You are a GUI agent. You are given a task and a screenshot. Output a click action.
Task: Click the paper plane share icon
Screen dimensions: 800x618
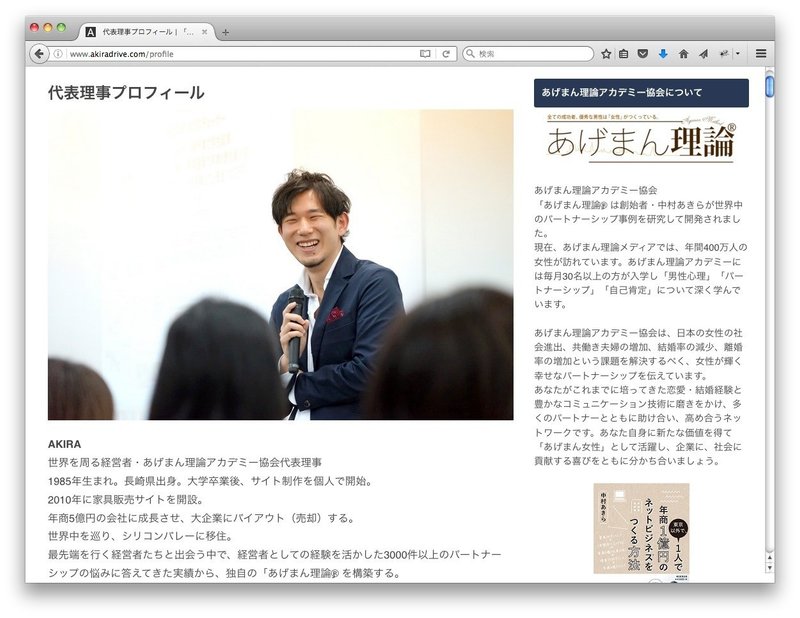click(x=704, y=54)
